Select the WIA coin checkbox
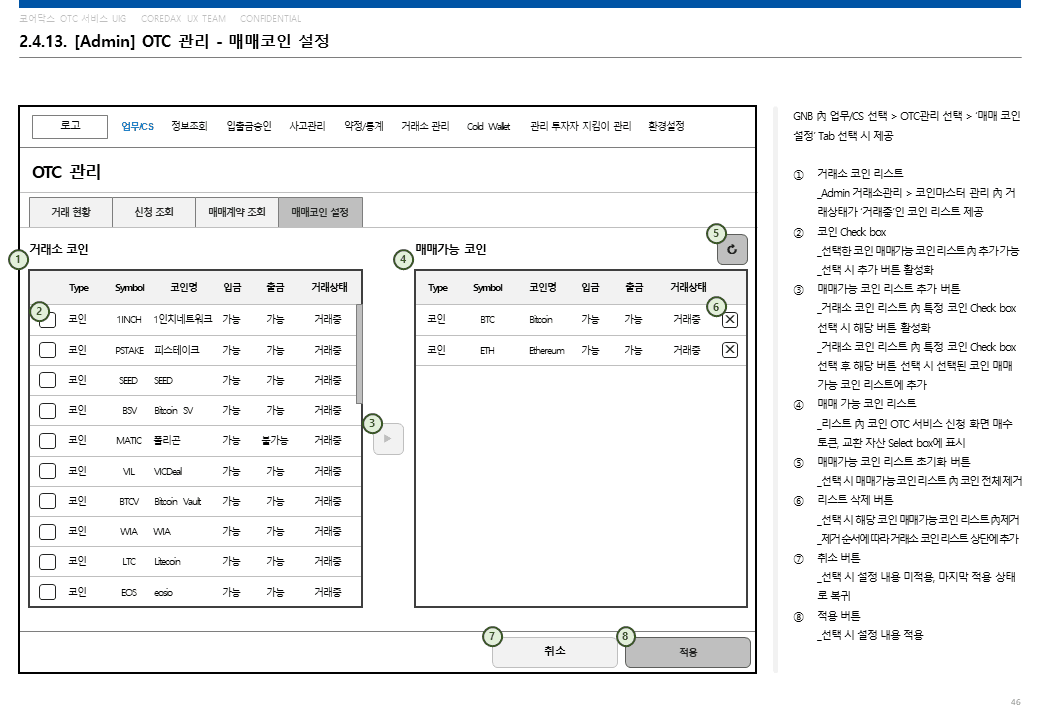1040x720 pixels. (x=47, y=531)
